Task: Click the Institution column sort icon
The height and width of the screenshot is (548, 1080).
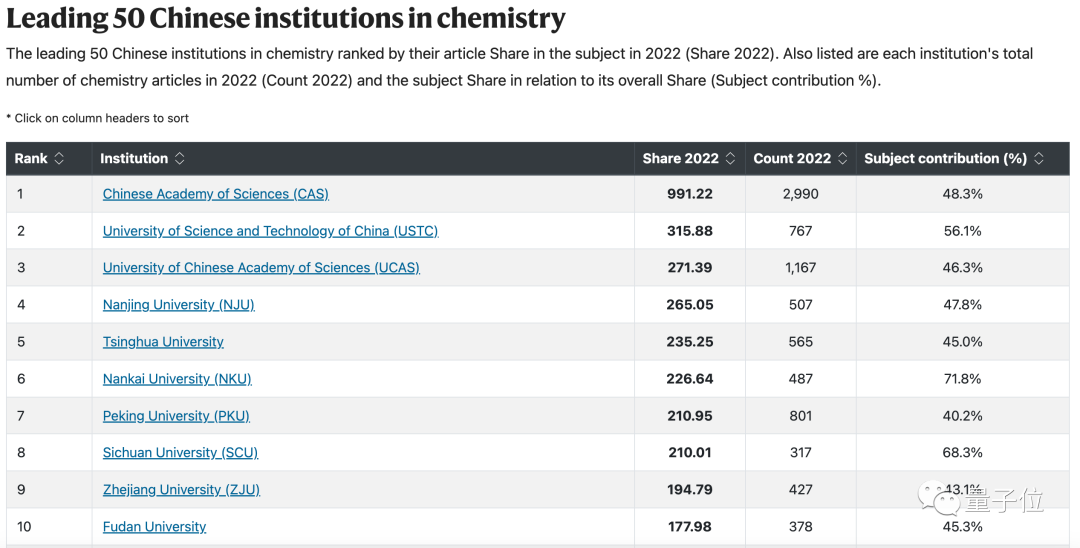Action: 180,159
